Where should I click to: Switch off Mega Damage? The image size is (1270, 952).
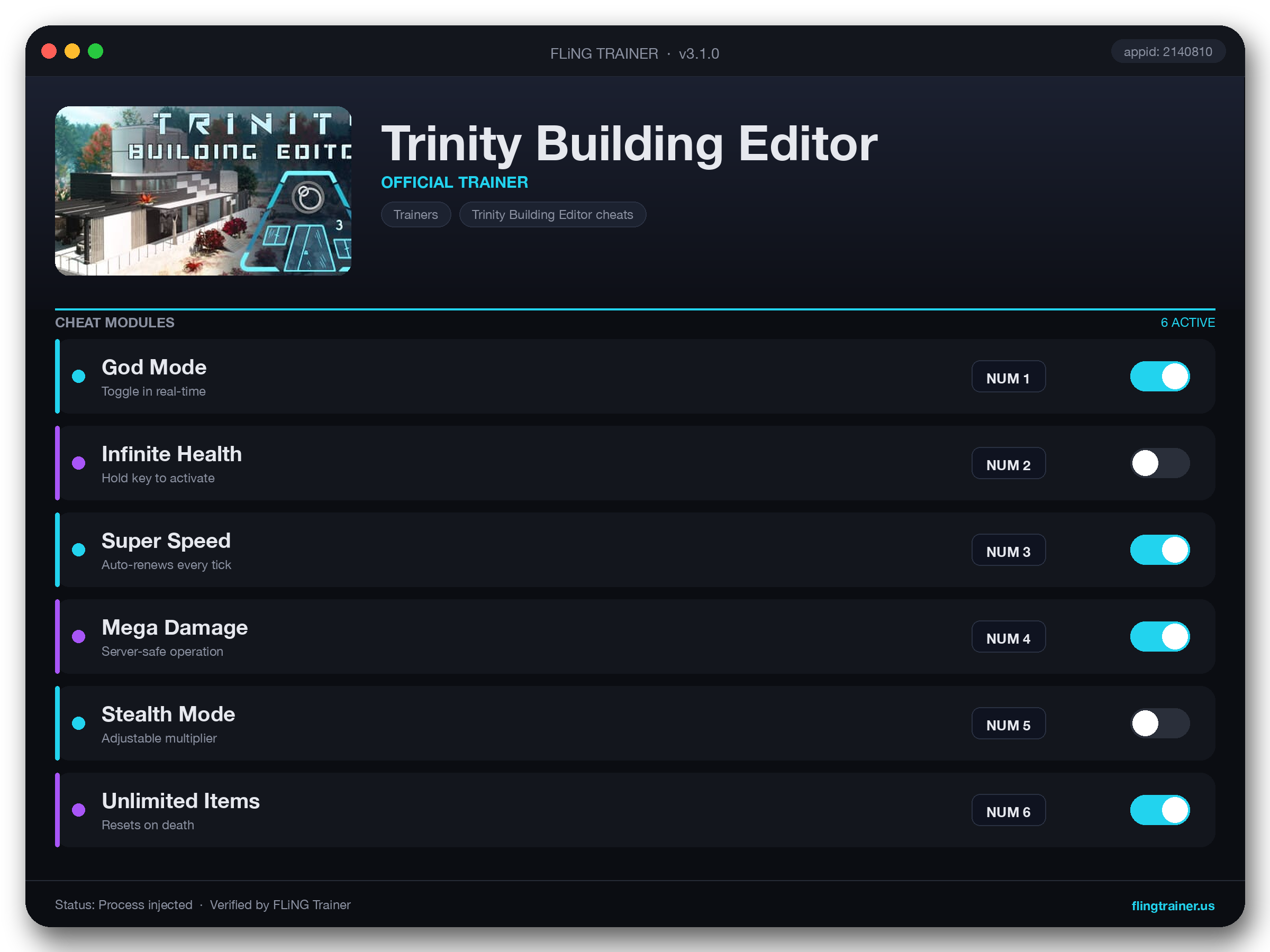point(1160,636)
